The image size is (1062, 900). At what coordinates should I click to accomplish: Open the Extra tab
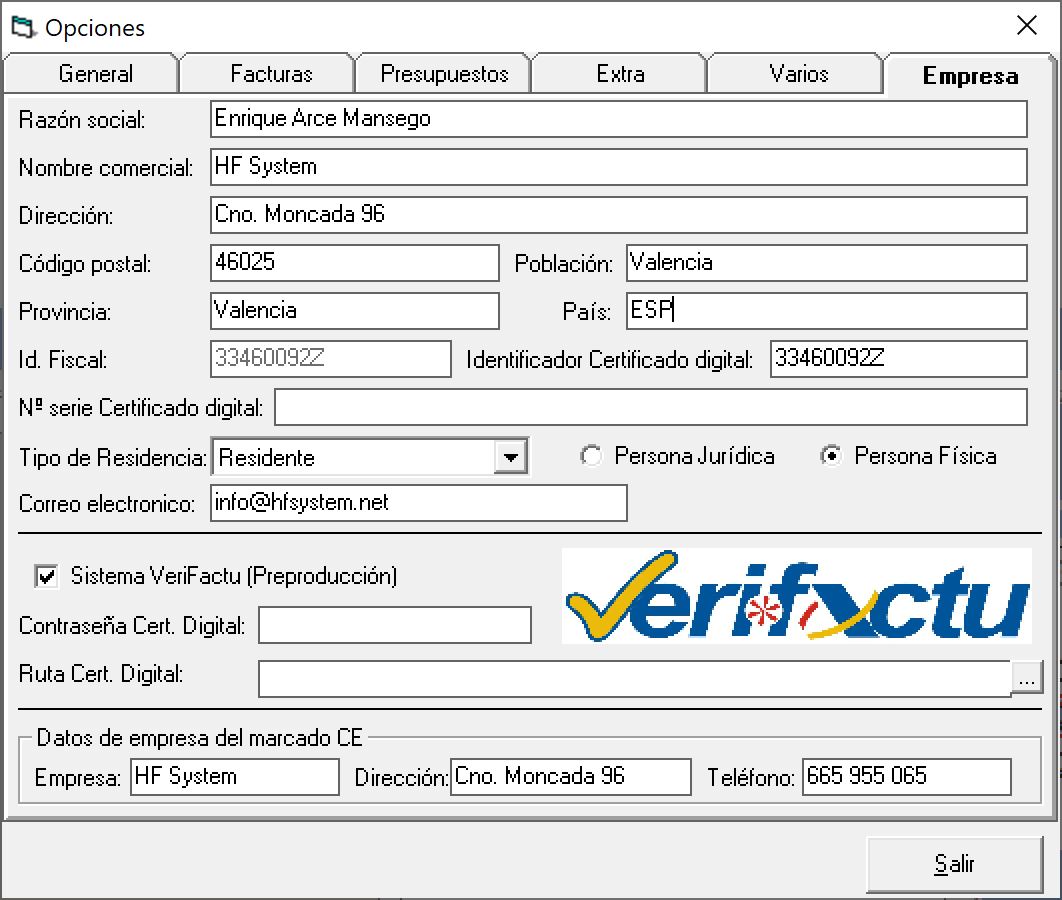tap(620, 74)
